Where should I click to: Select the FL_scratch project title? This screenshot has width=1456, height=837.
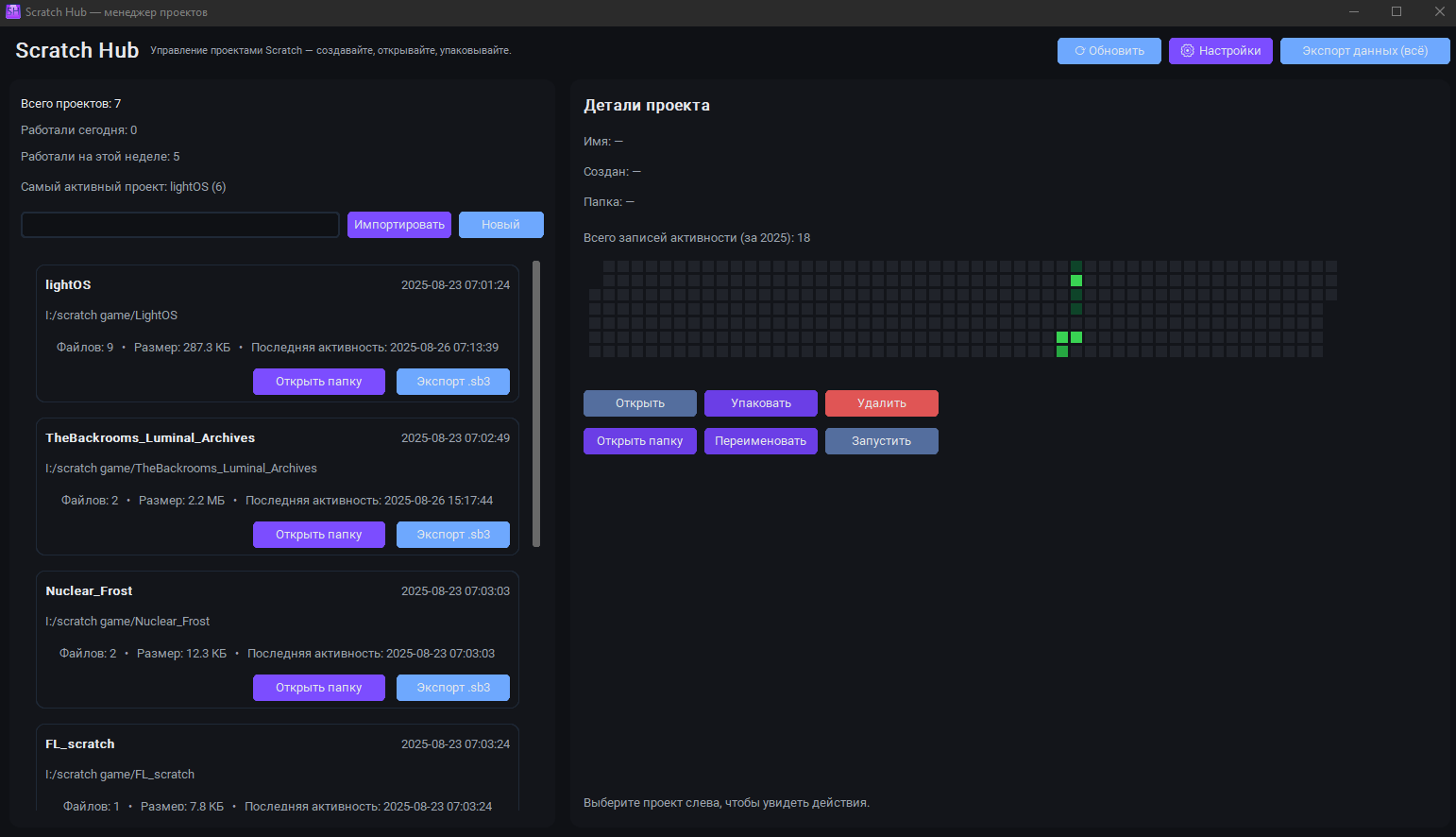[80, 744]
